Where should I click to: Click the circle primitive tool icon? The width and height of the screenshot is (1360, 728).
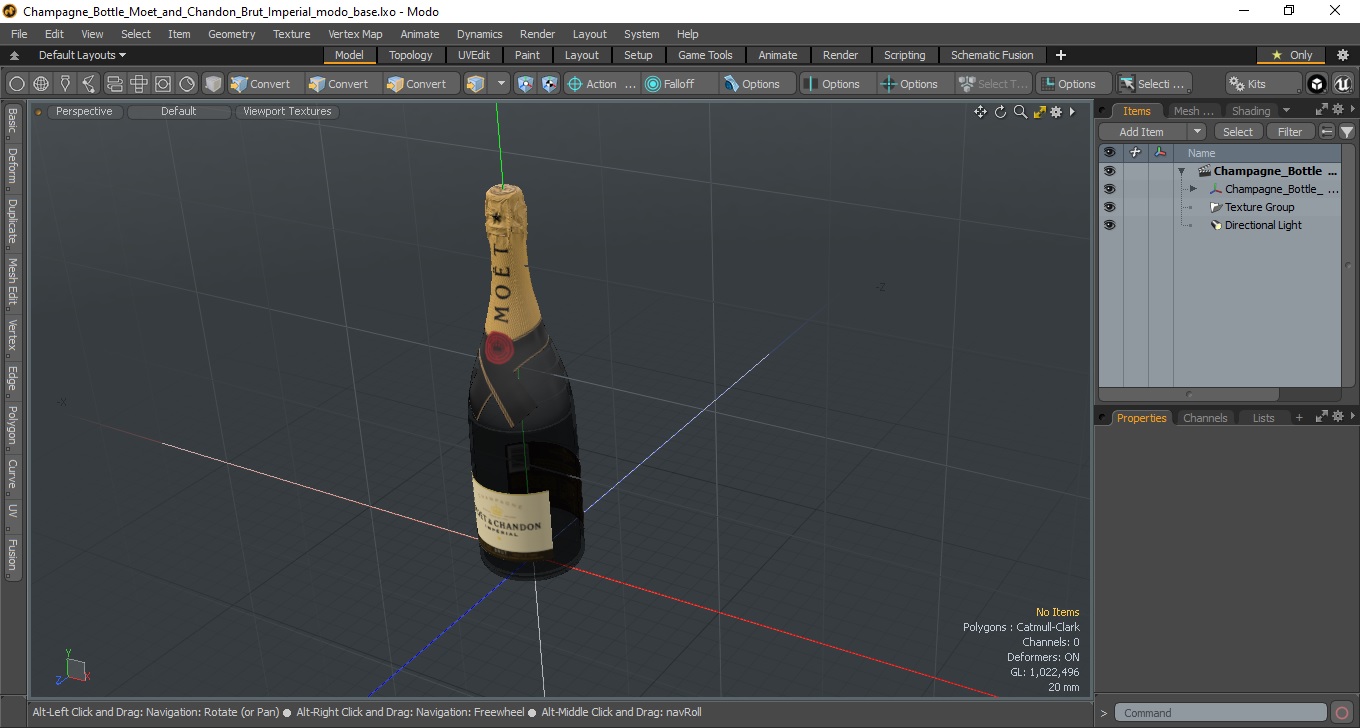pyautogui.click(x=16, y=84)
